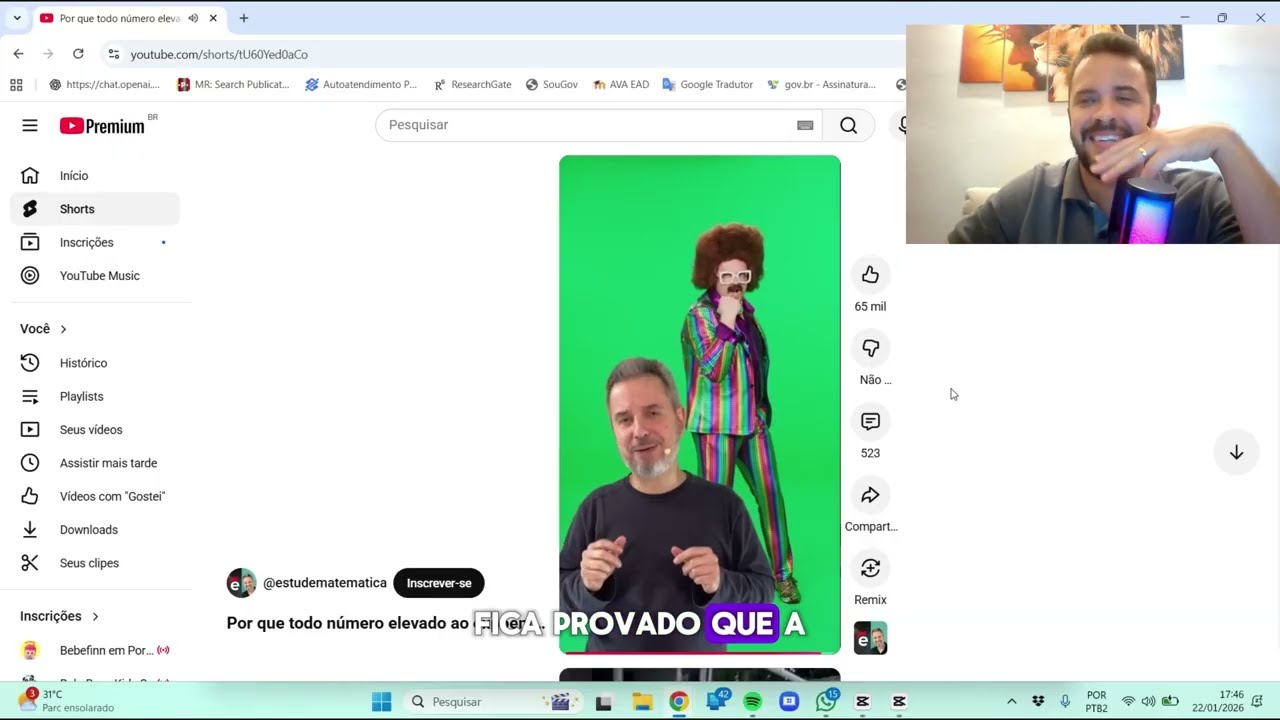
Task: Open the AVA EAD bookmark
Action: click(x=621, y=85)
